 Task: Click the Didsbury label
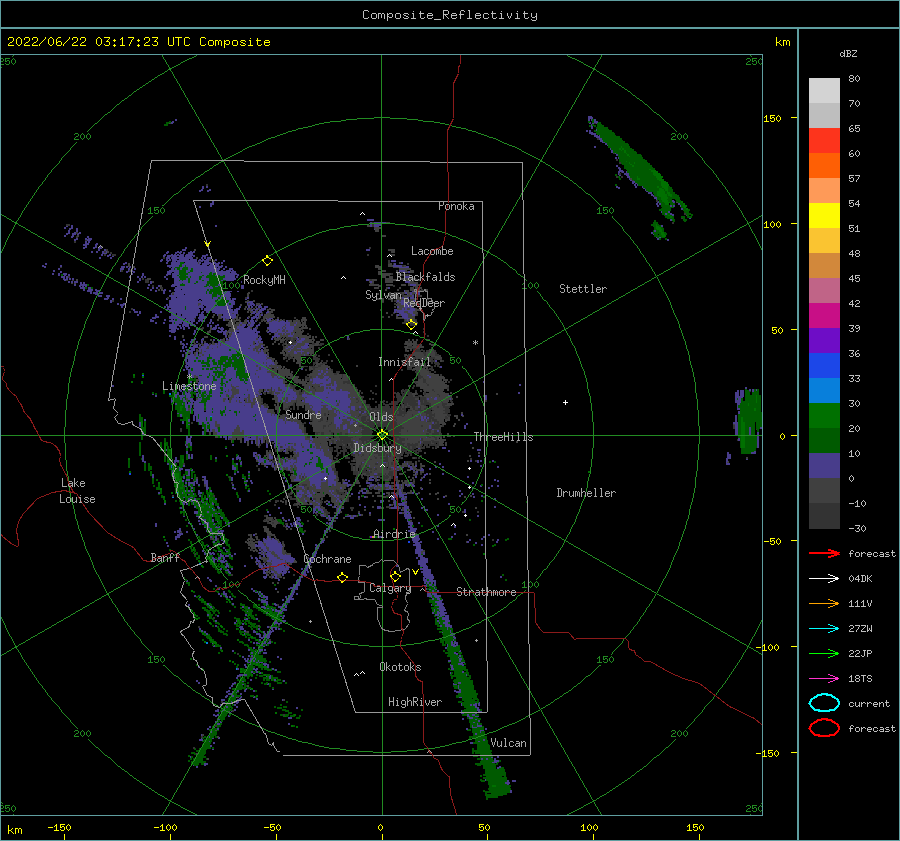(377, 448)
